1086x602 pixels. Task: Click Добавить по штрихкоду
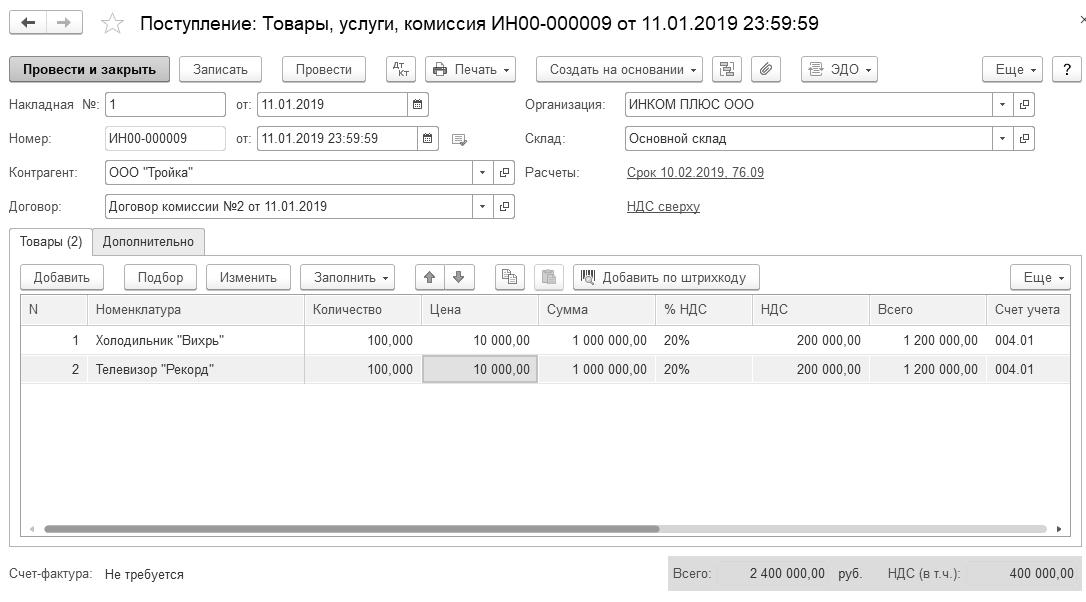click(x=666, y=277)
